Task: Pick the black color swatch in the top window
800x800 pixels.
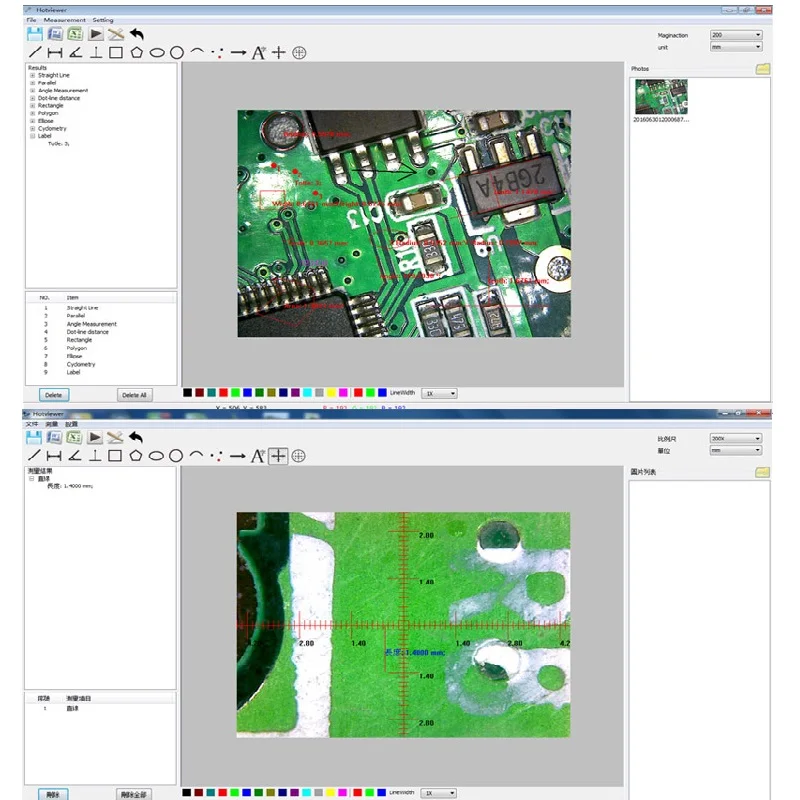Action: tap(187, 392)
